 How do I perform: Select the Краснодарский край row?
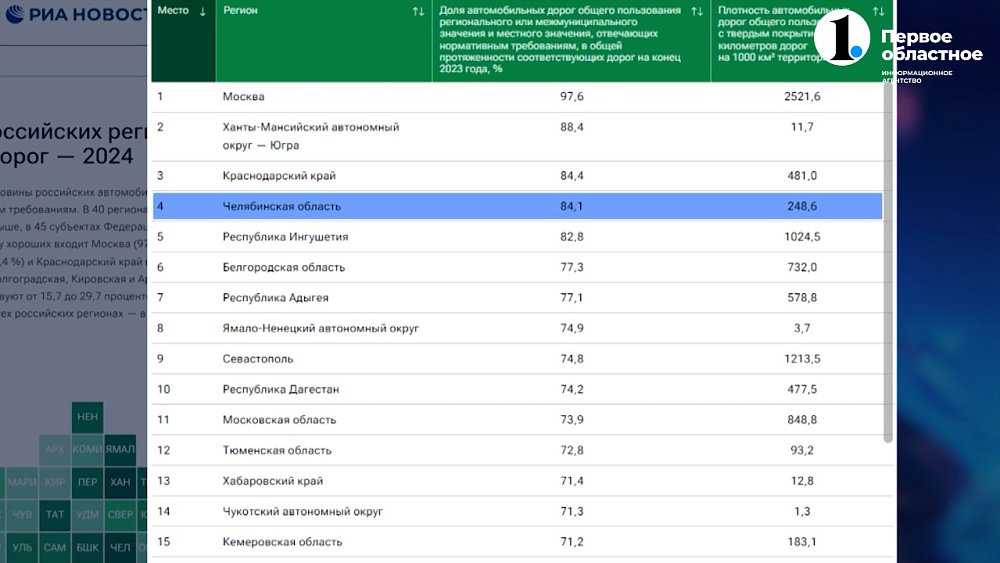click(517, 176)
